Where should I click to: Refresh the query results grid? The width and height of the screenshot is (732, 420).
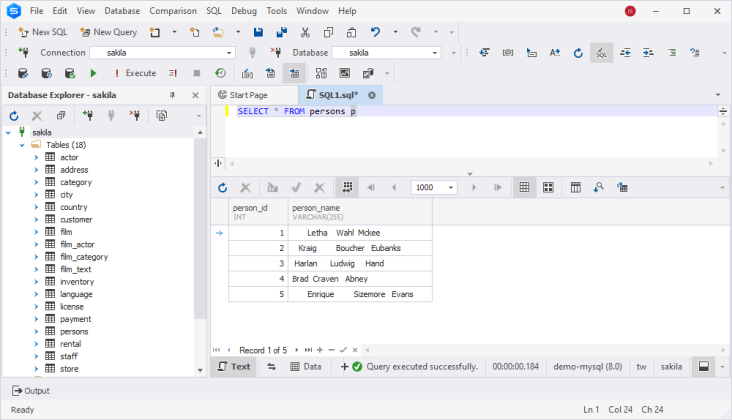coord(222,187)
